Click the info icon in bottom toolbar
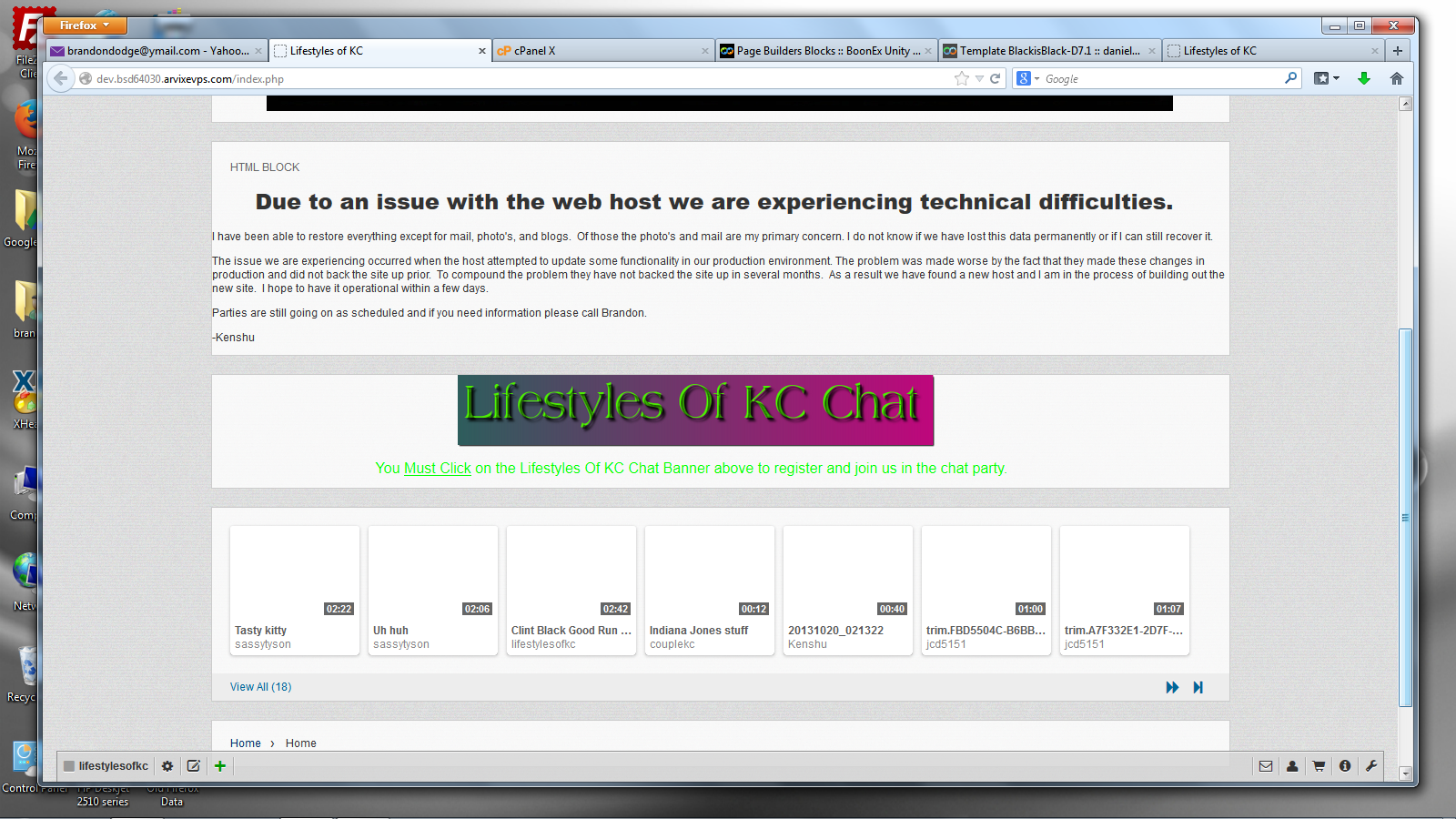Viewport: 1456px width, 819px height. pyautogui.click(x=1345, y=766)
